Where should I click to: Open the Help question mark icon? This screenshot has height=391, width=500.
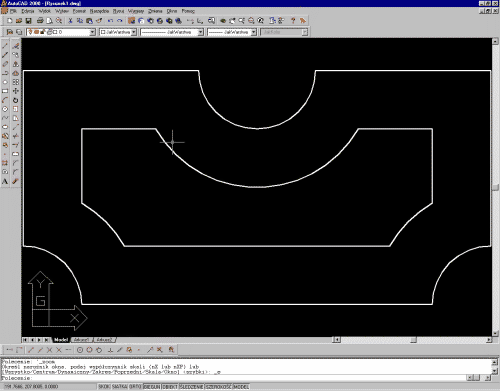tap(293, 21)
